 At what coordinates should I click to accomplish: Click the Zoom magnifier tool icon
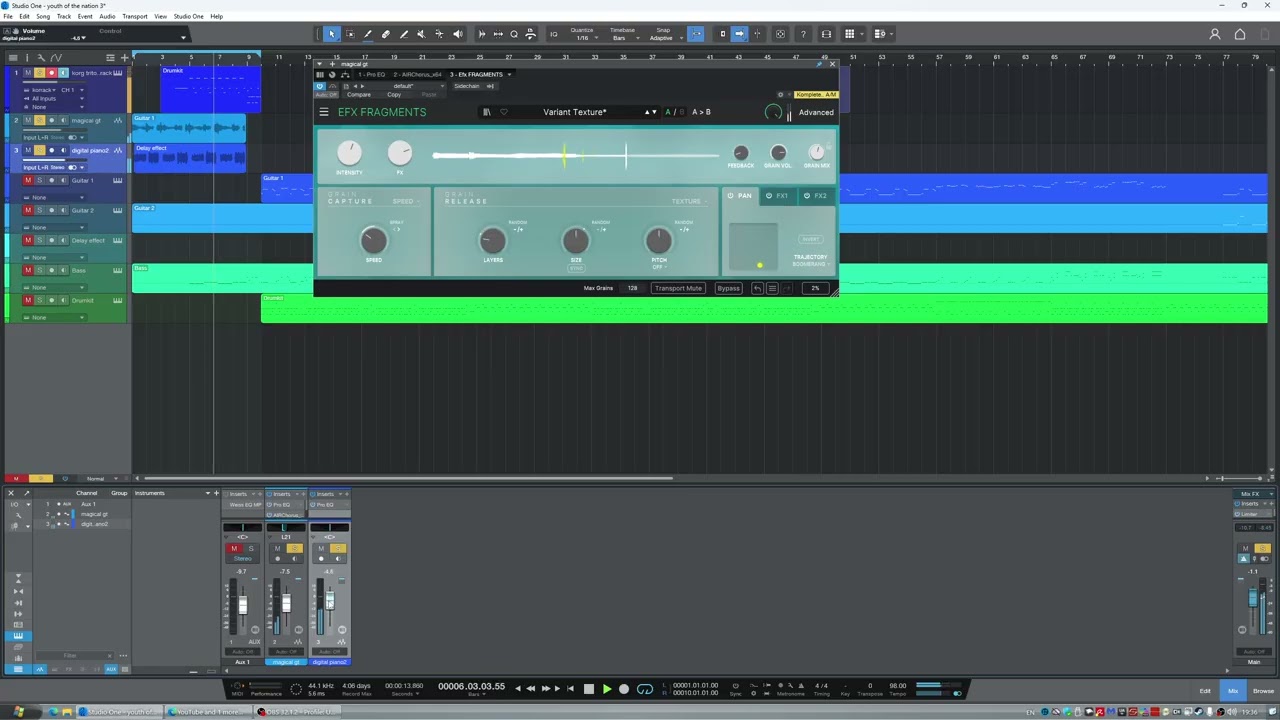(x=514, y=34)
